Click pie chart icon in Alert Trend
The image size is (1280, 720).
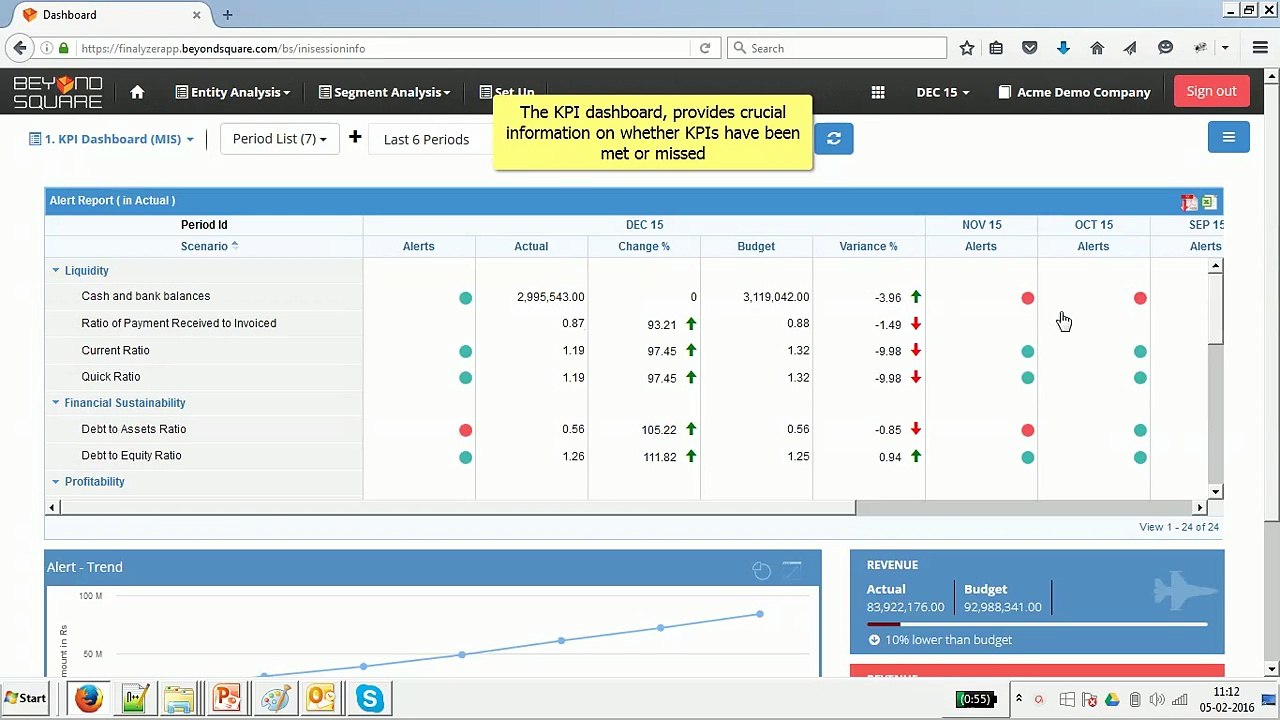pyautogui.click(x=761, y=570)
